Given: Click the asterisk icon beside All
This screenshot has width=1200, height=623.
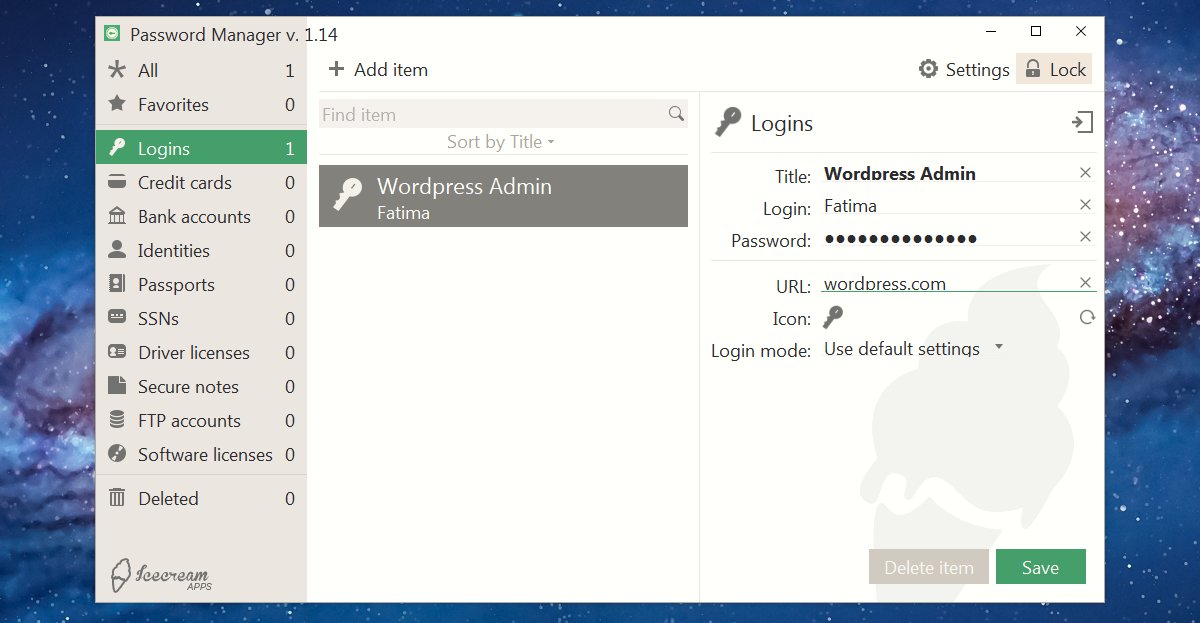Looking at the screenshot, I should (x=117, y=70).
